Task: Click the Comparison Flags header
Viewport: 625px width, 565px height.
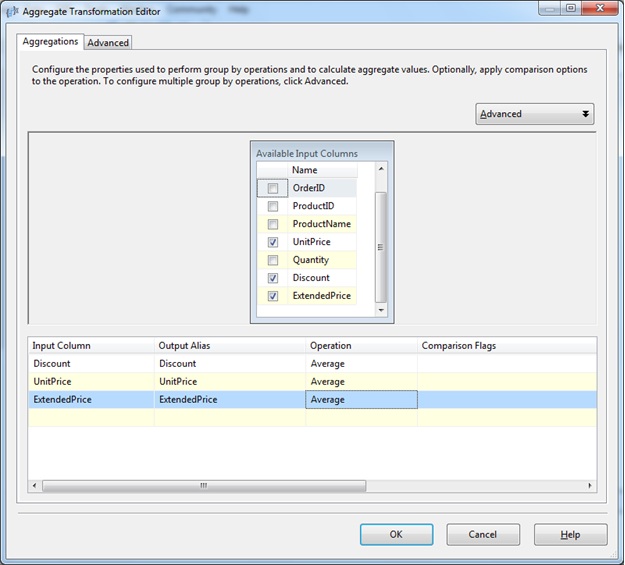Action: tap(507, 346)
